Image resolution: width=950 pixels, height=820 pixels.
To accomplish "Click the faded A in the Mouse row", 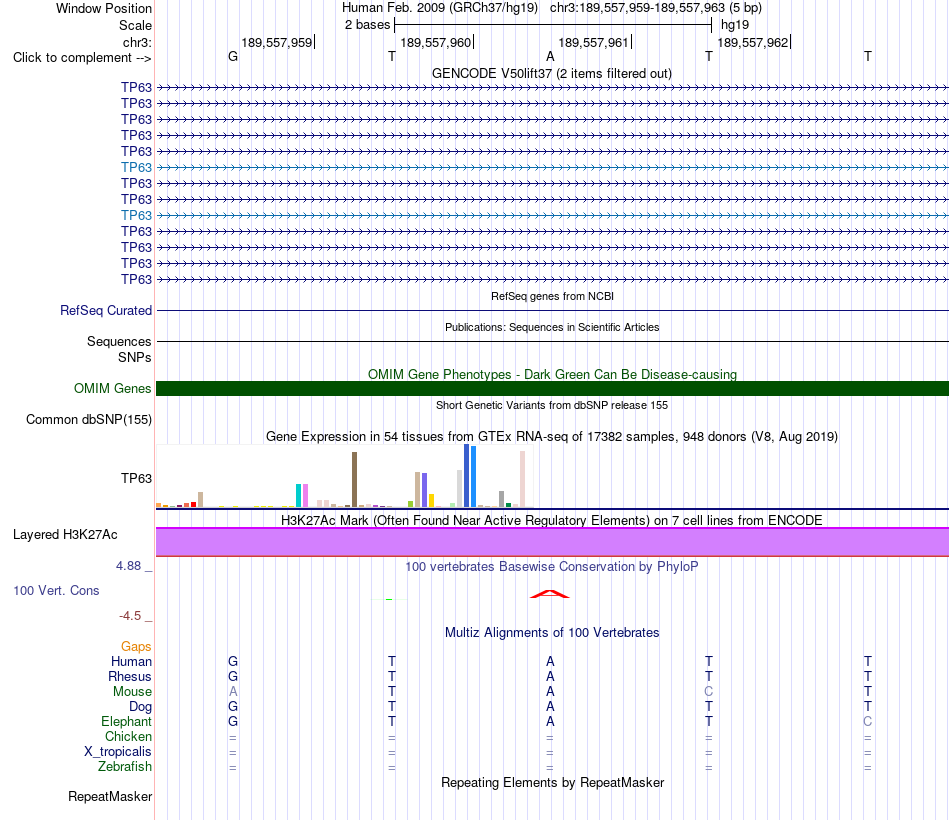I will click(x=233, y=692).
